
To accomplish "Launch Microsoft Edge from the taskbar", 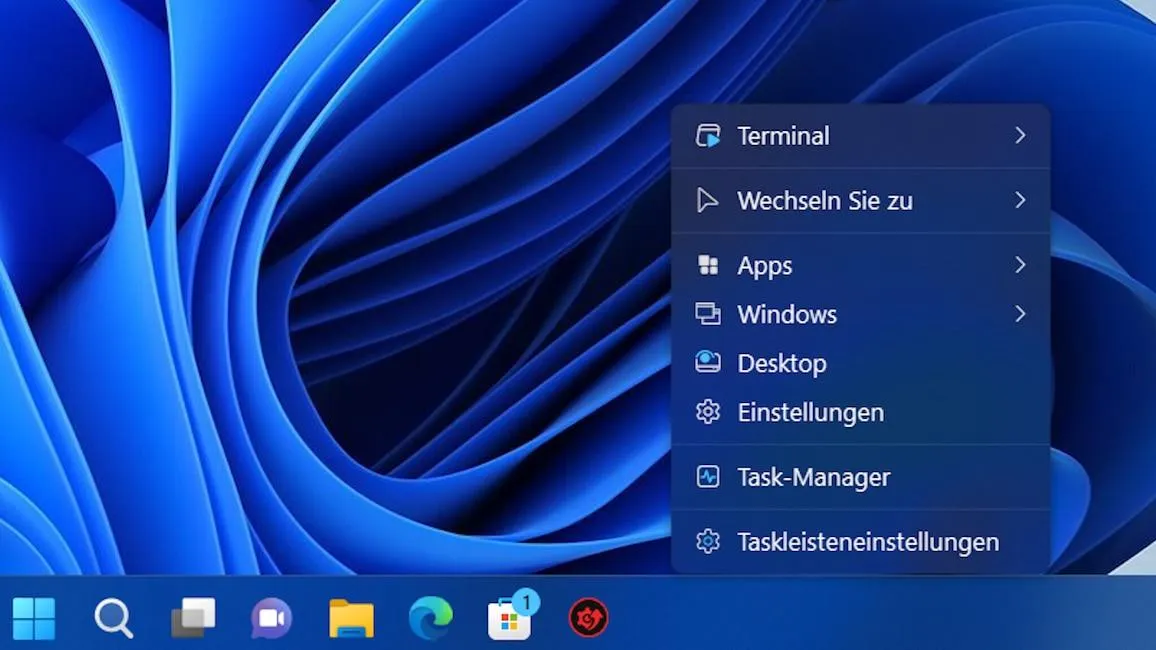I will (x=431, y=618).
